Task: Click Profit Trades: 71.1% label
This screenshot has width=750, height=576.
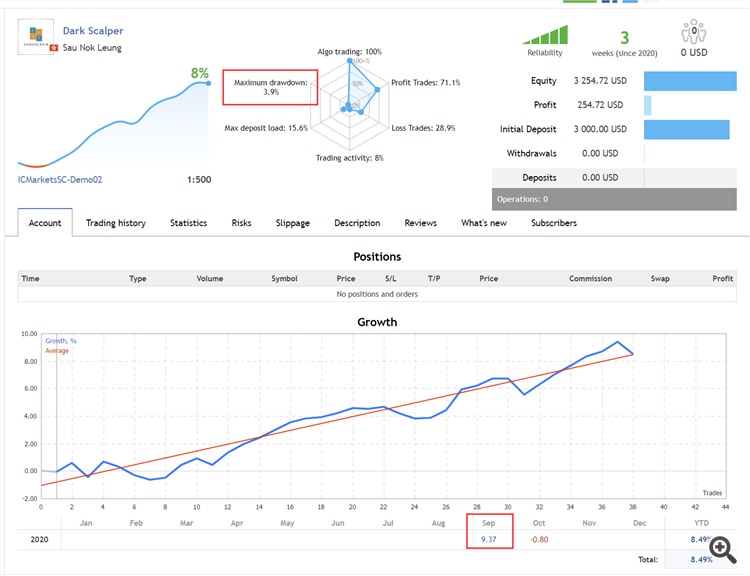Action: (x=426, y=83)
